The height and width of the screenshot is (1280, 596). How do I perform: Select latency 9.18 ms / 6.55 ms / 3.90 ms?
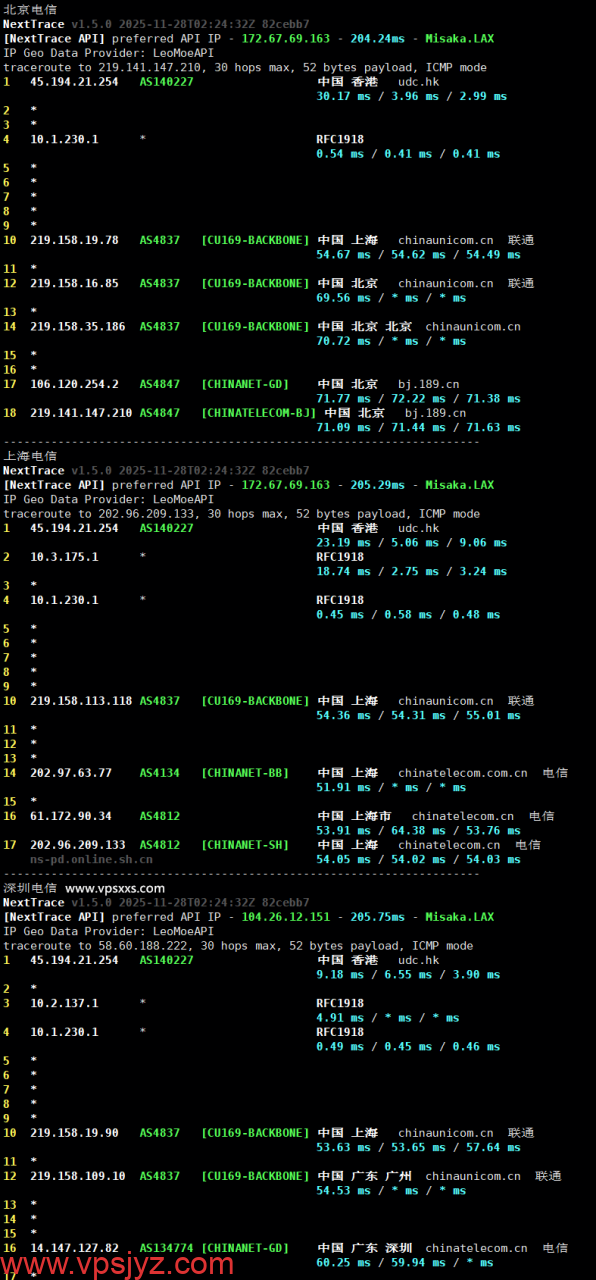tap(408, 974)
